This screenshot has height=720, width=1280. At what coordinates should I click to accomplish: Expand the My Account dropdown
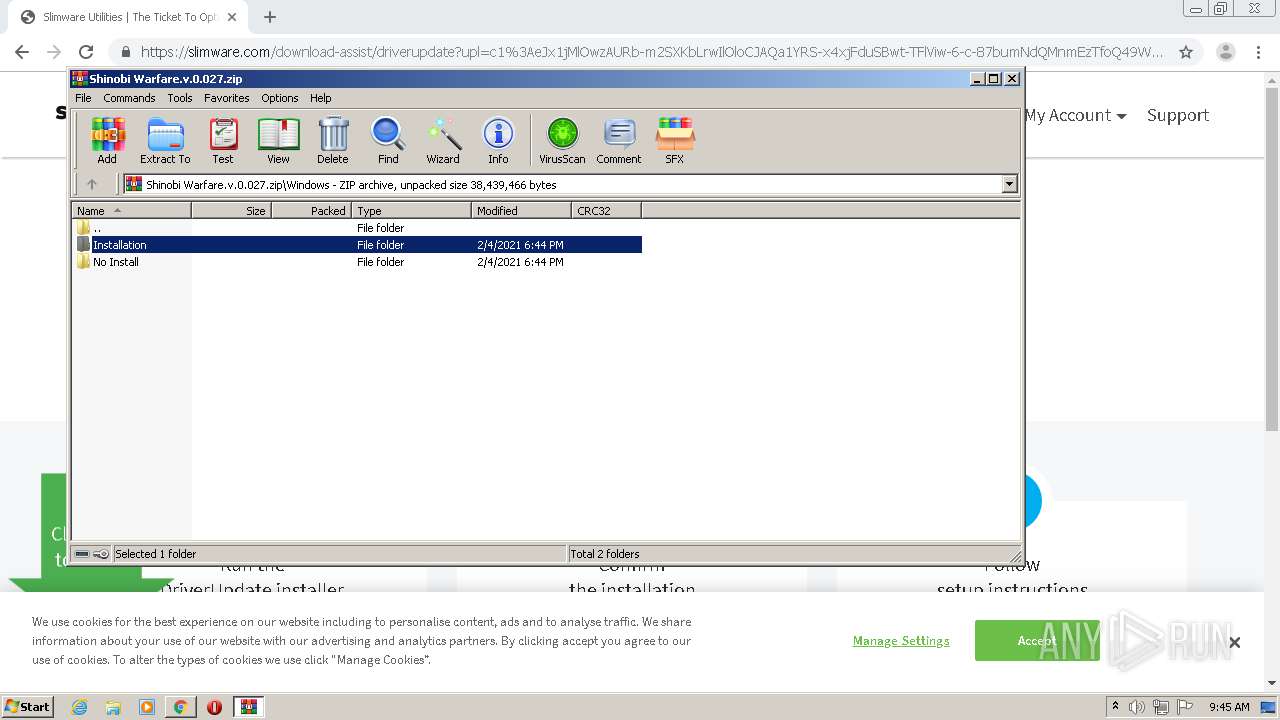click(x=1075, y=116)
